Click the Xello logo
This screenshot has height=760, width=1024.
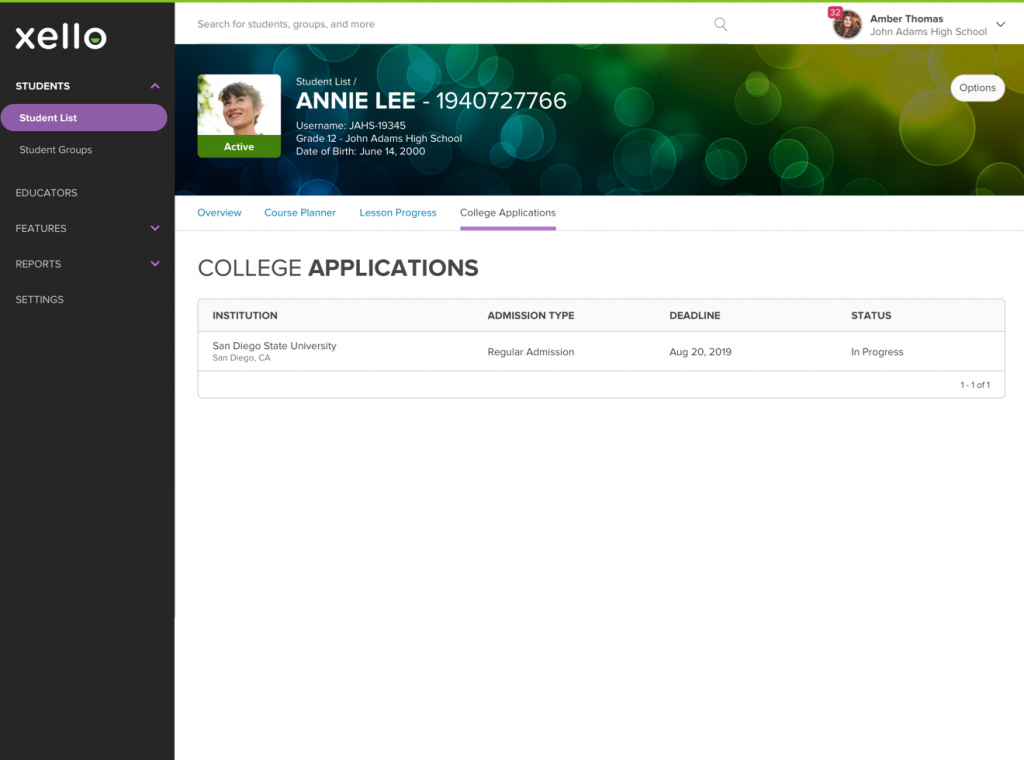click(x=60, y=37)
